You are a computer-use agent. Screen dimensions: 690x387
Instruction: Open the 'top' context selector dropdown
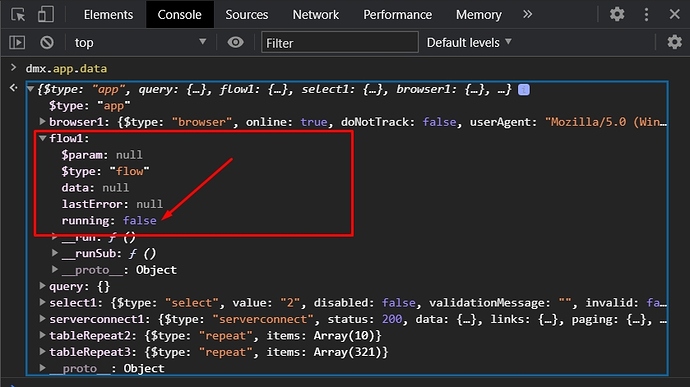(x=140, y=43)
